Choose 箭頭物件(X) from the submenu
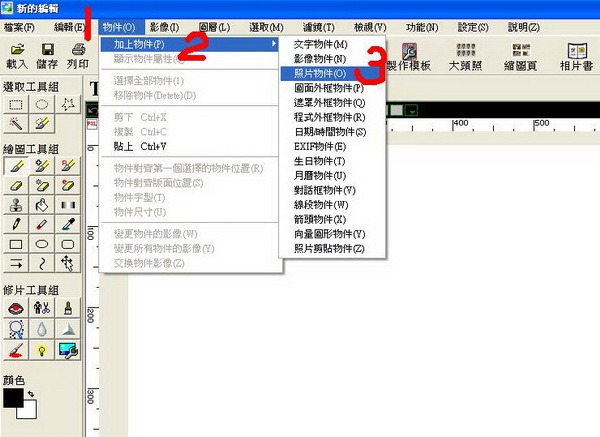600x437 pixels. pyautogui.click(x=332, y=219)
